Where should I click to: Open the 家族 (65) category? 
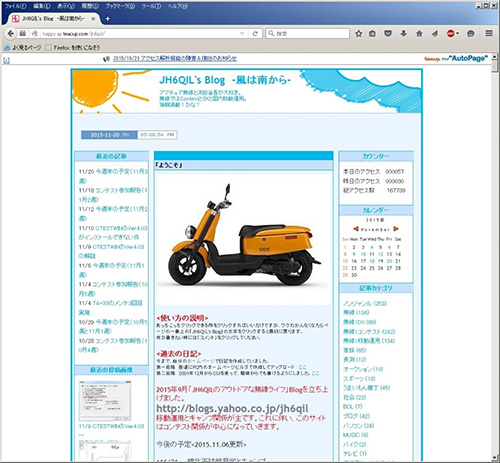pos(354,350)
